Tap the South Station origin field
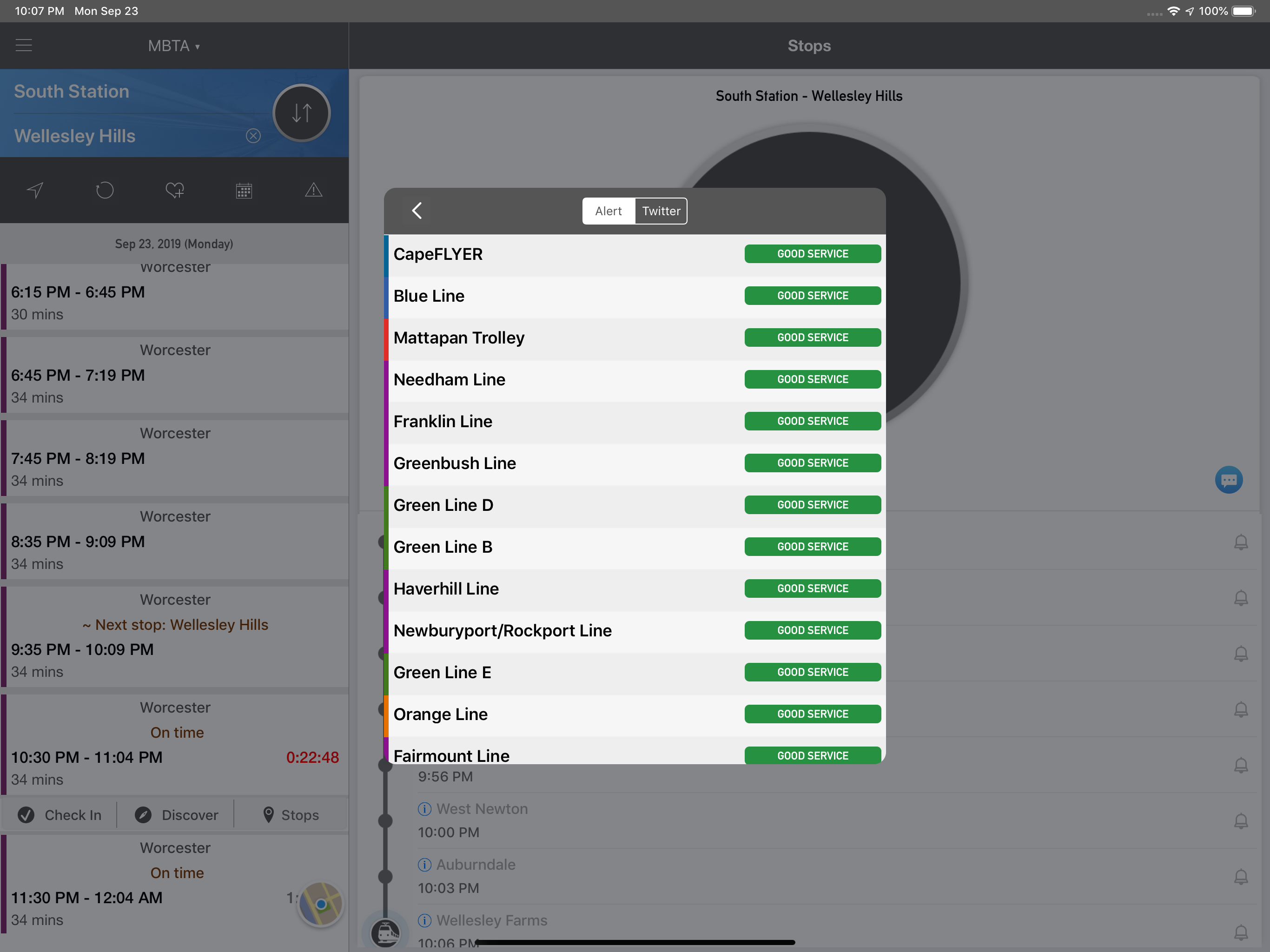Screen dimensions: 1270x952 (72, 91)
